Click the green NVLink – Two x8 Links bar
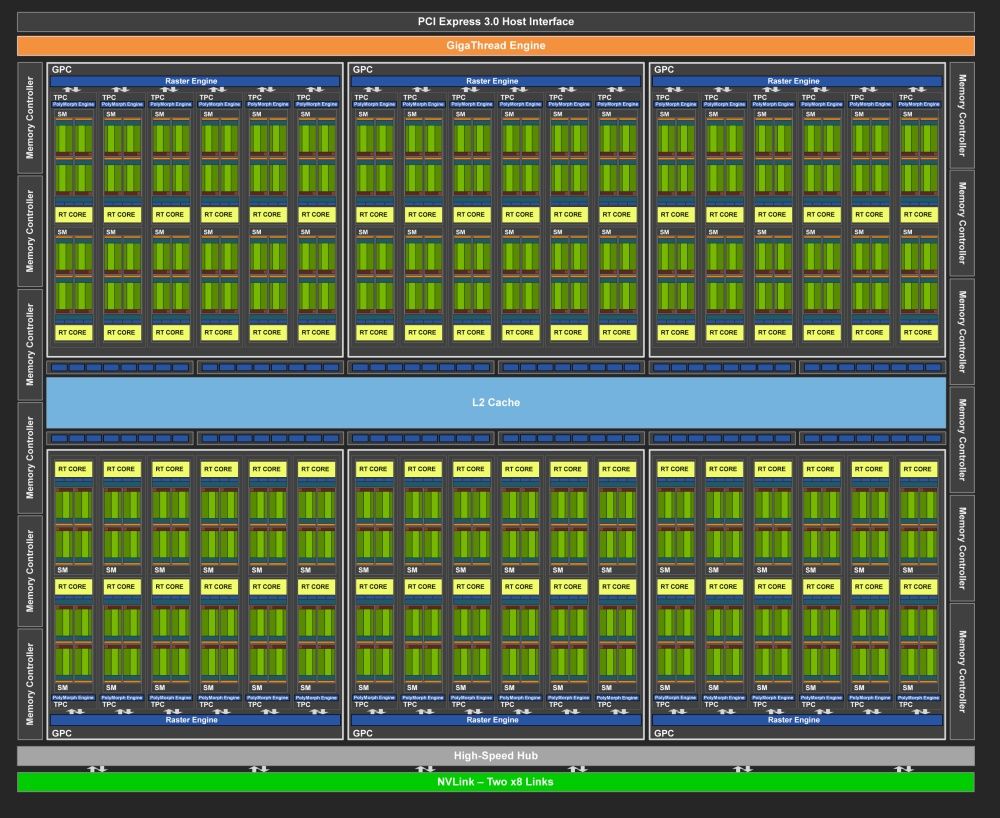1000x818 pixels. [496, 782]
